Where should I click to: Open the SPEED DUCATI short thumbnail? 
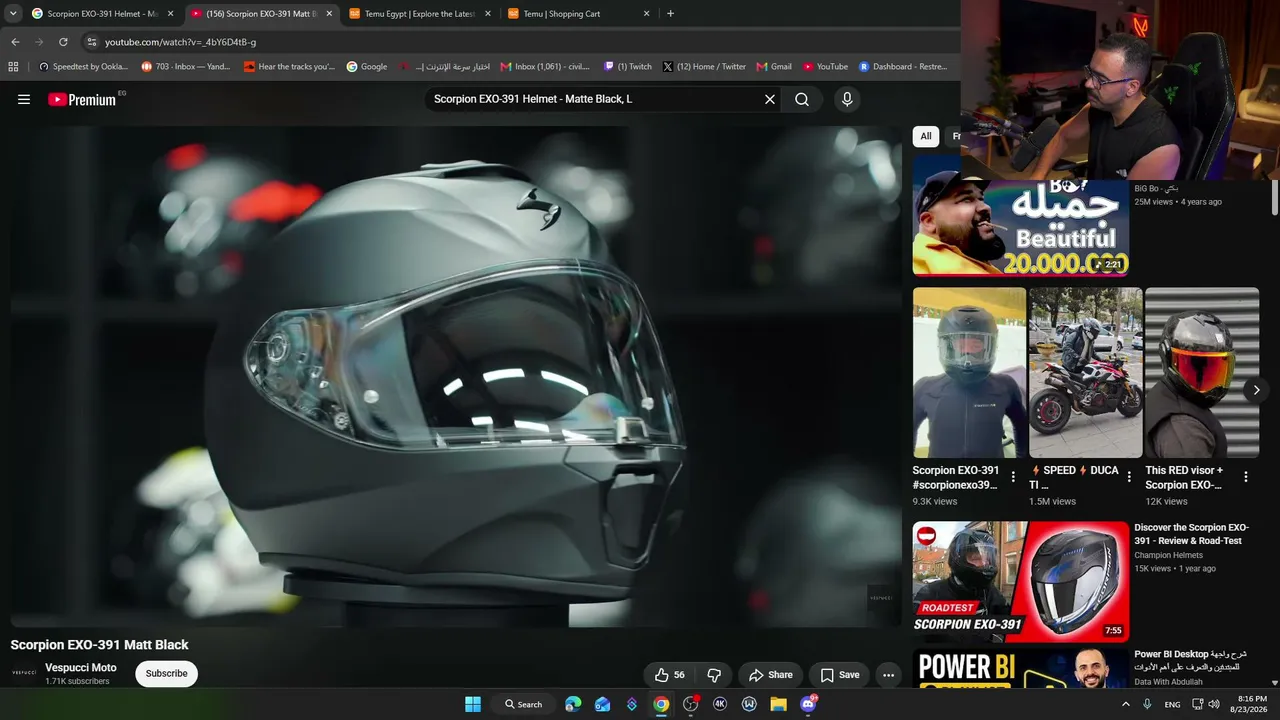pos(1085,373)
